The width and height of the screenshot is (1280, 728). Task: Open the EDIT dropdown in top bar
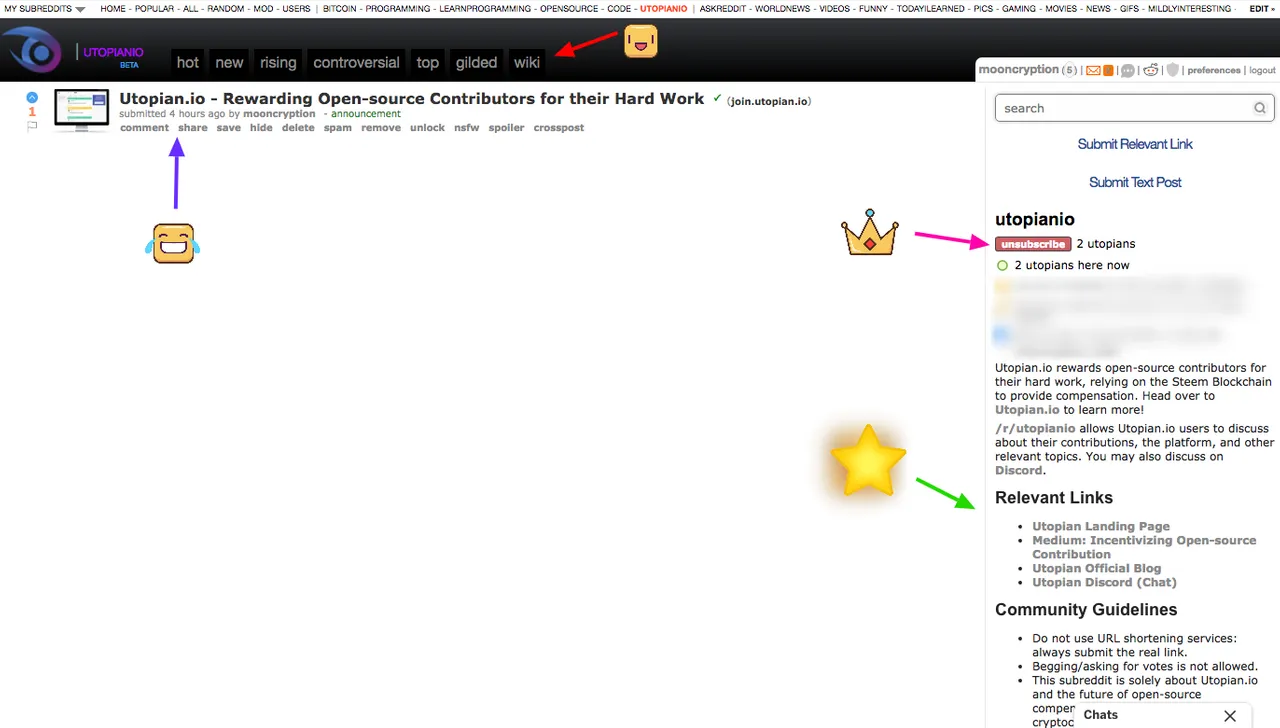1262,8
